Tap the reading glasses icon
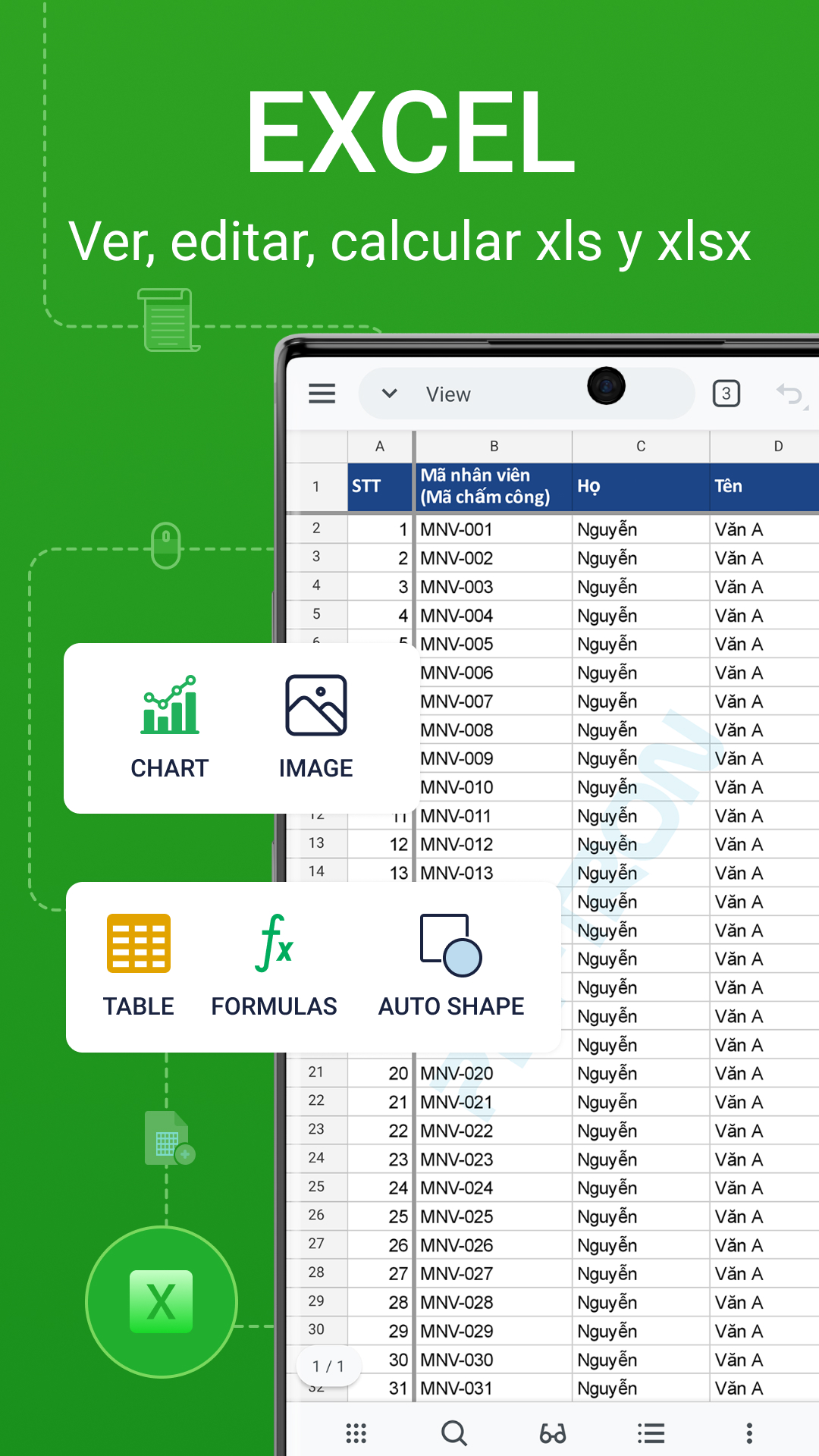Screen dimensions: 819x1456 [x=553, y=1433]
